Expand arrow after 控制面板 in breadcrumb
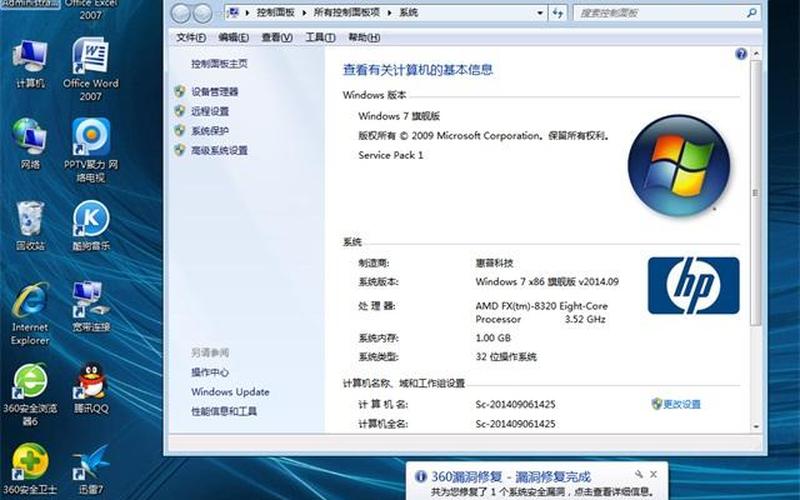The height and width of the screenshot is (500, 800). (304, 13)
